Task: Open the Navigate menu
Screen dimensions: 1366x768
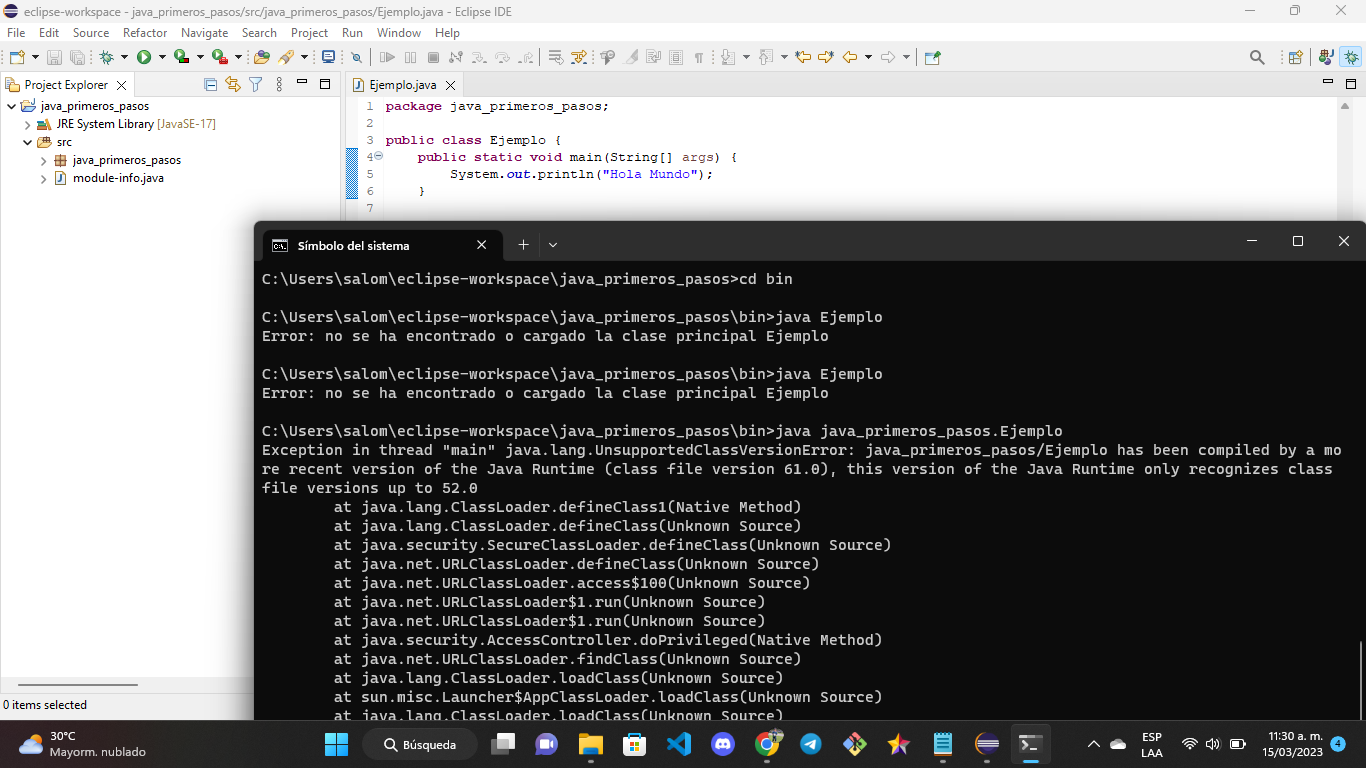Action: (x=205, y=32)
